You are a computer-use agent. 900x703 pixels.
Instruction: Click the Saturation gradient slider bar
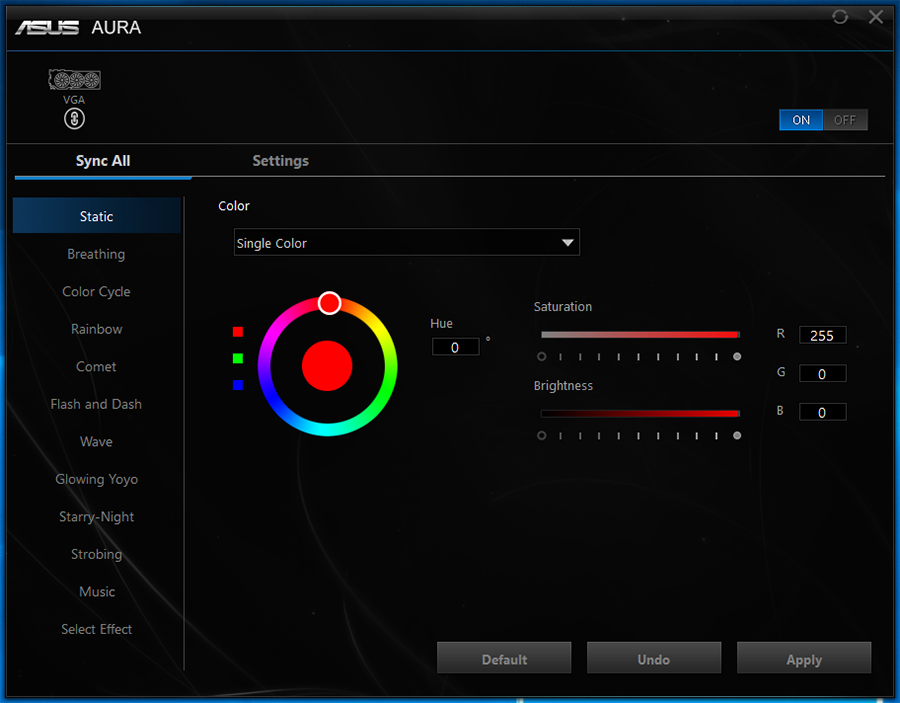tap(640, 335)
